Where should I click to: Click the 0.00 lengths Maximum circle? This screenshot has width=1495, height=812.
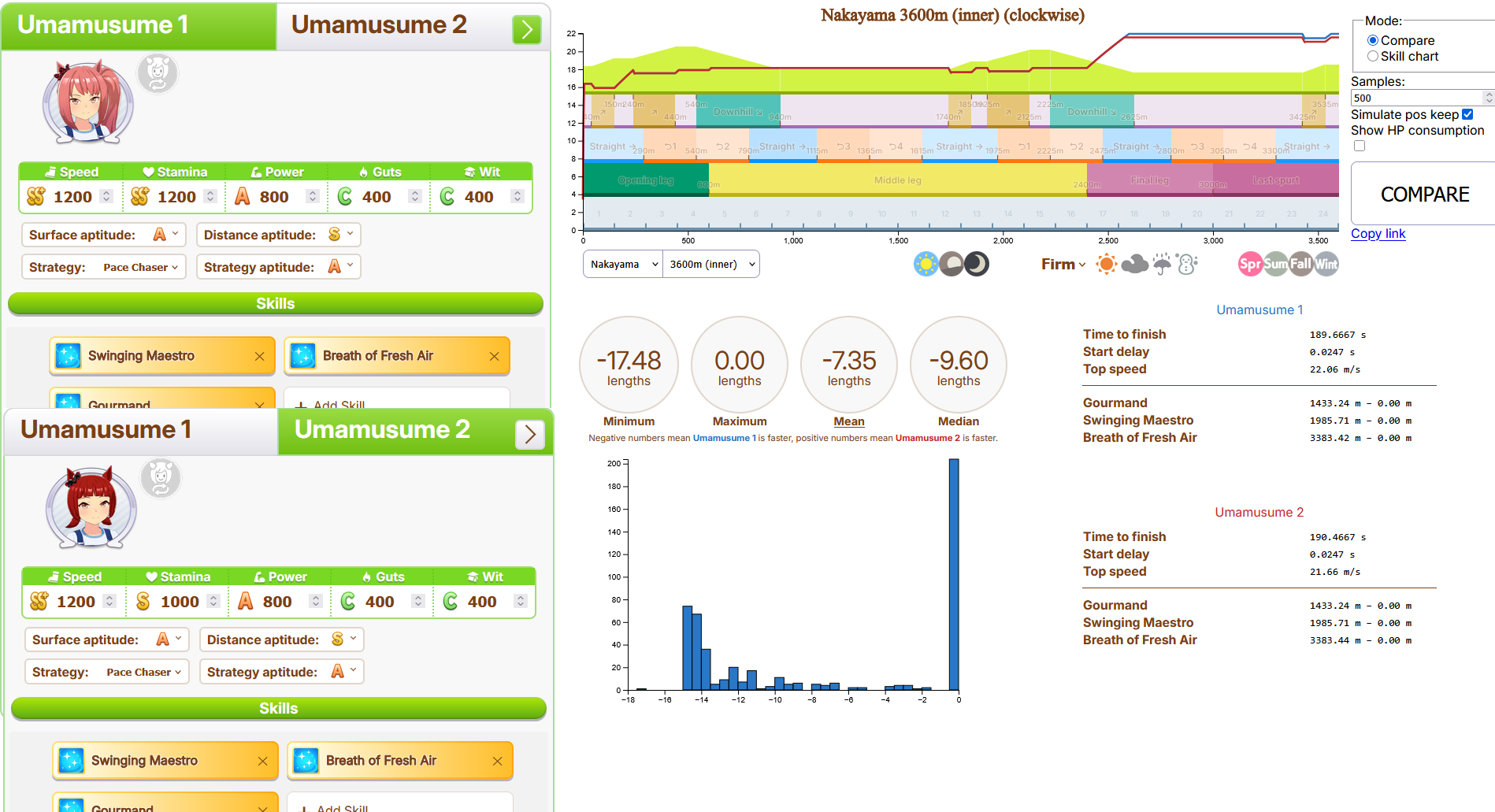740,365
